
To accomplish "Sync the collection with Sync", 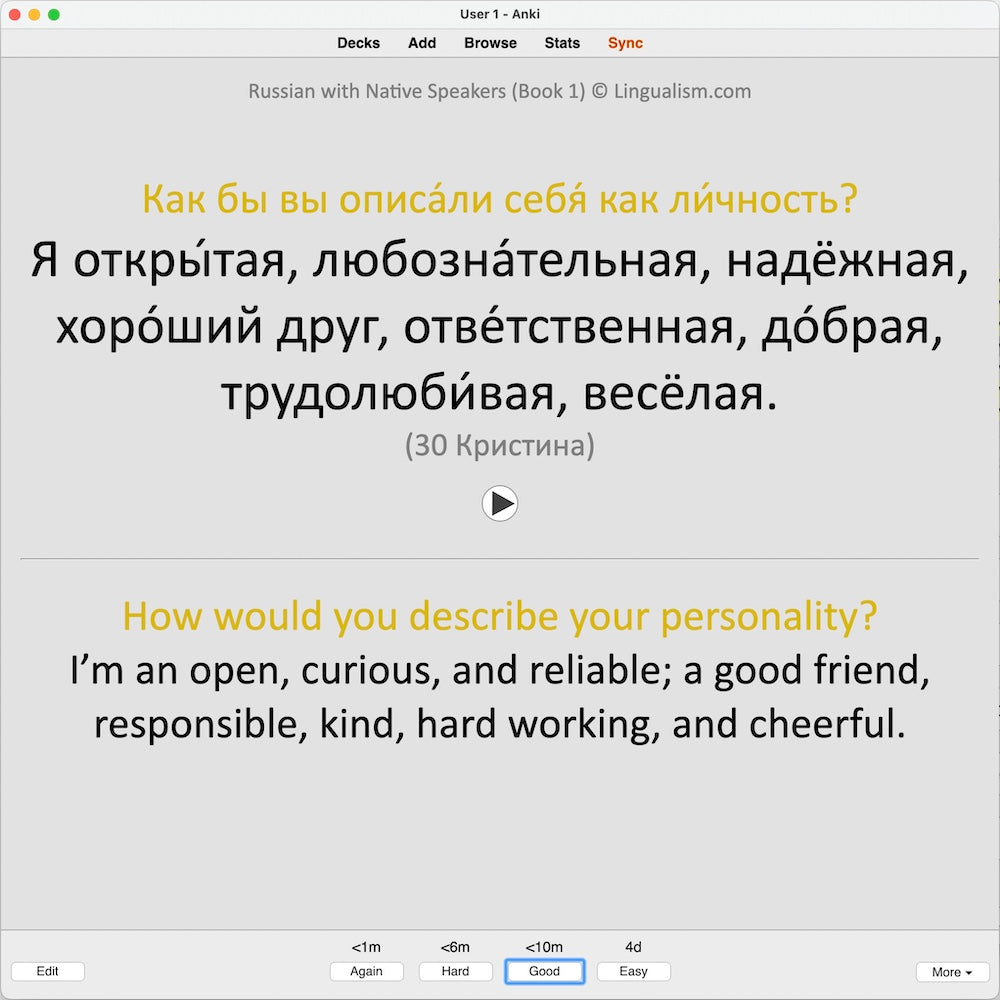I will [x=625, y=43].
